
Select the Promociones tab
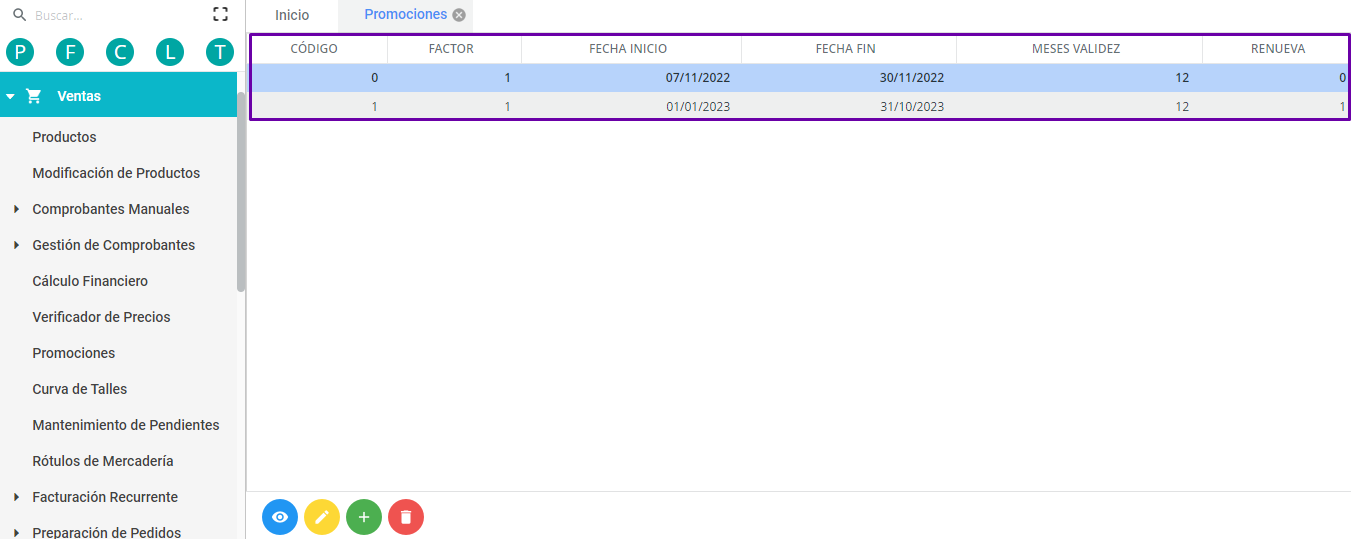[x=405, y=15]
